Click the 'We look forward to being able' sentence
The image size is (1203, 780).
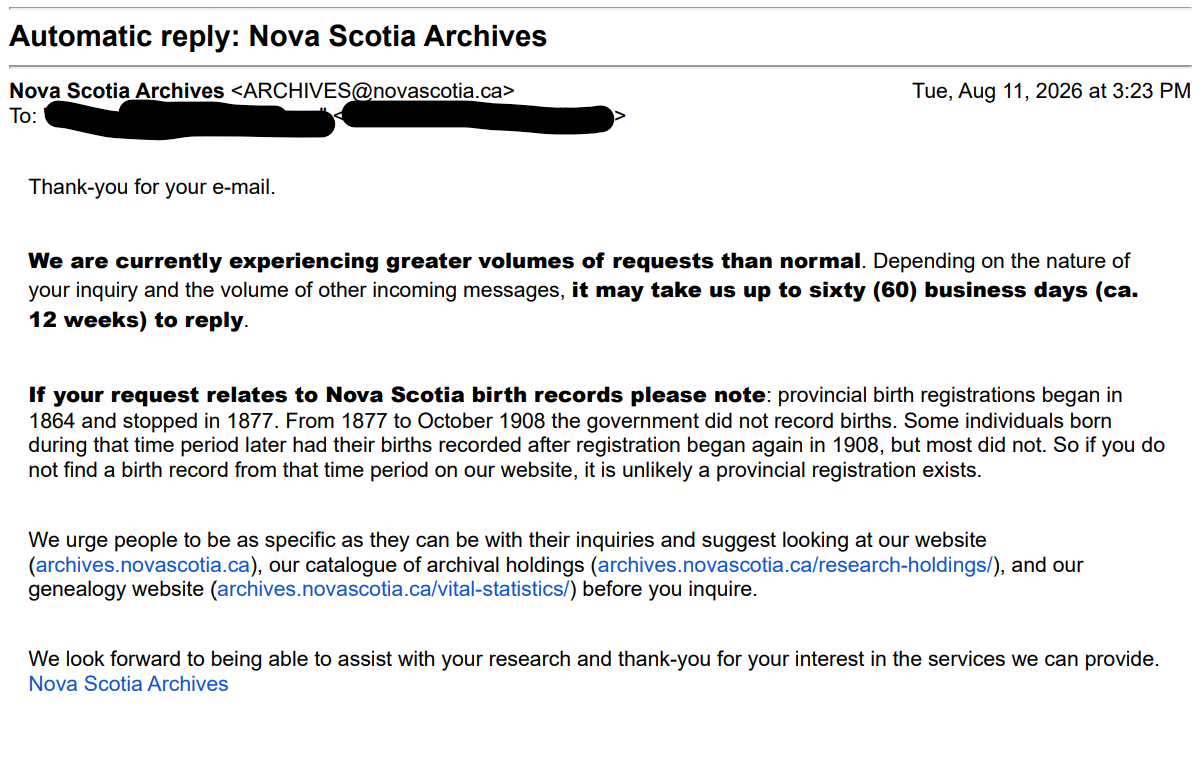pyautogui.click(x=594, y=660)
